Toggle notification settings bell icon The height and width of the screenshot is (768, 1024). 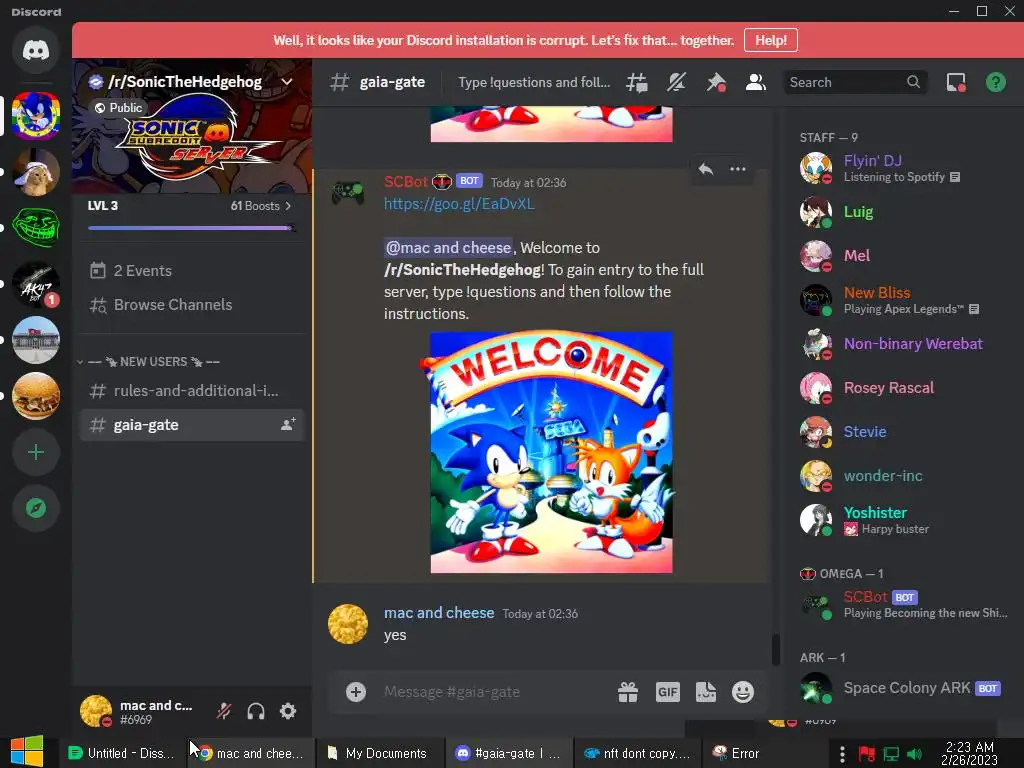[x=677, y=82]
